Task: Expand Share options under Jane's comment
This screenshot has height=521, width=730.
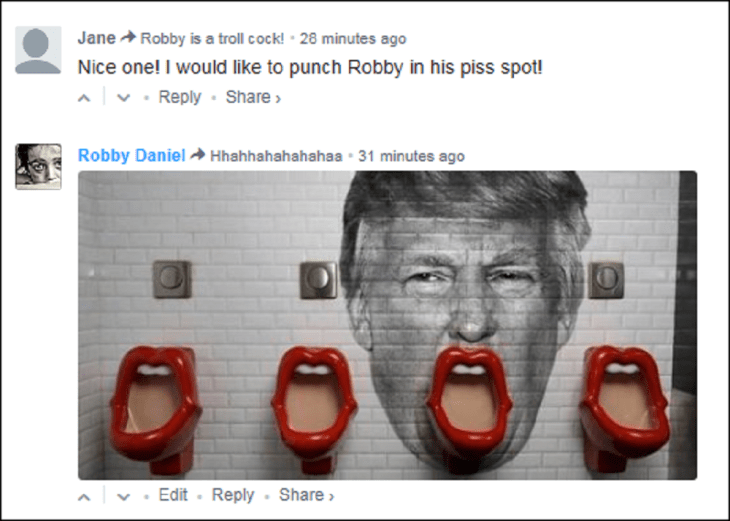Action: point(253,97)
